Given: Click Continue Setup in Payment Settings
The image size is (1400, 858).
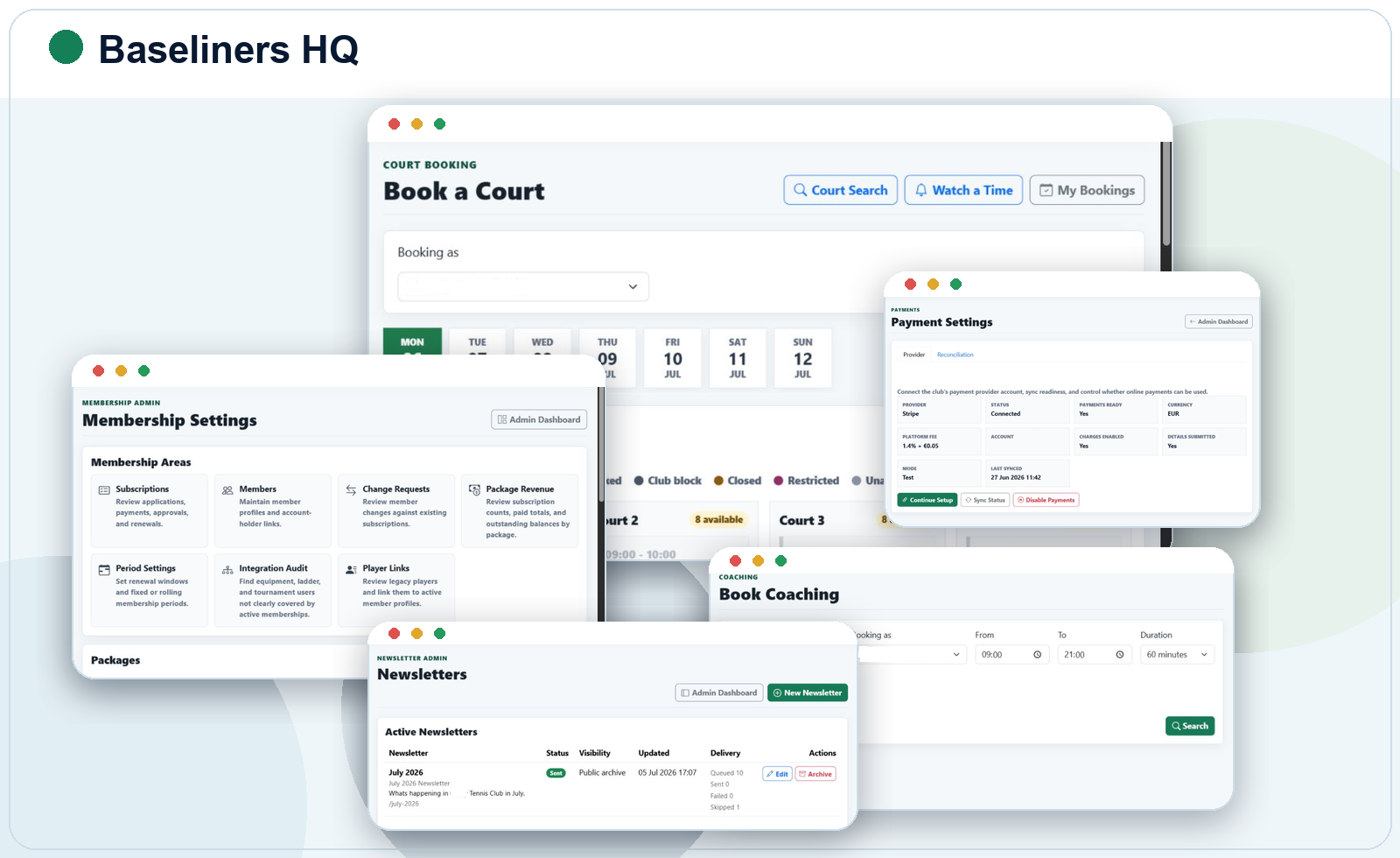Looking at the screenshot, I should (x=927, y=500).
